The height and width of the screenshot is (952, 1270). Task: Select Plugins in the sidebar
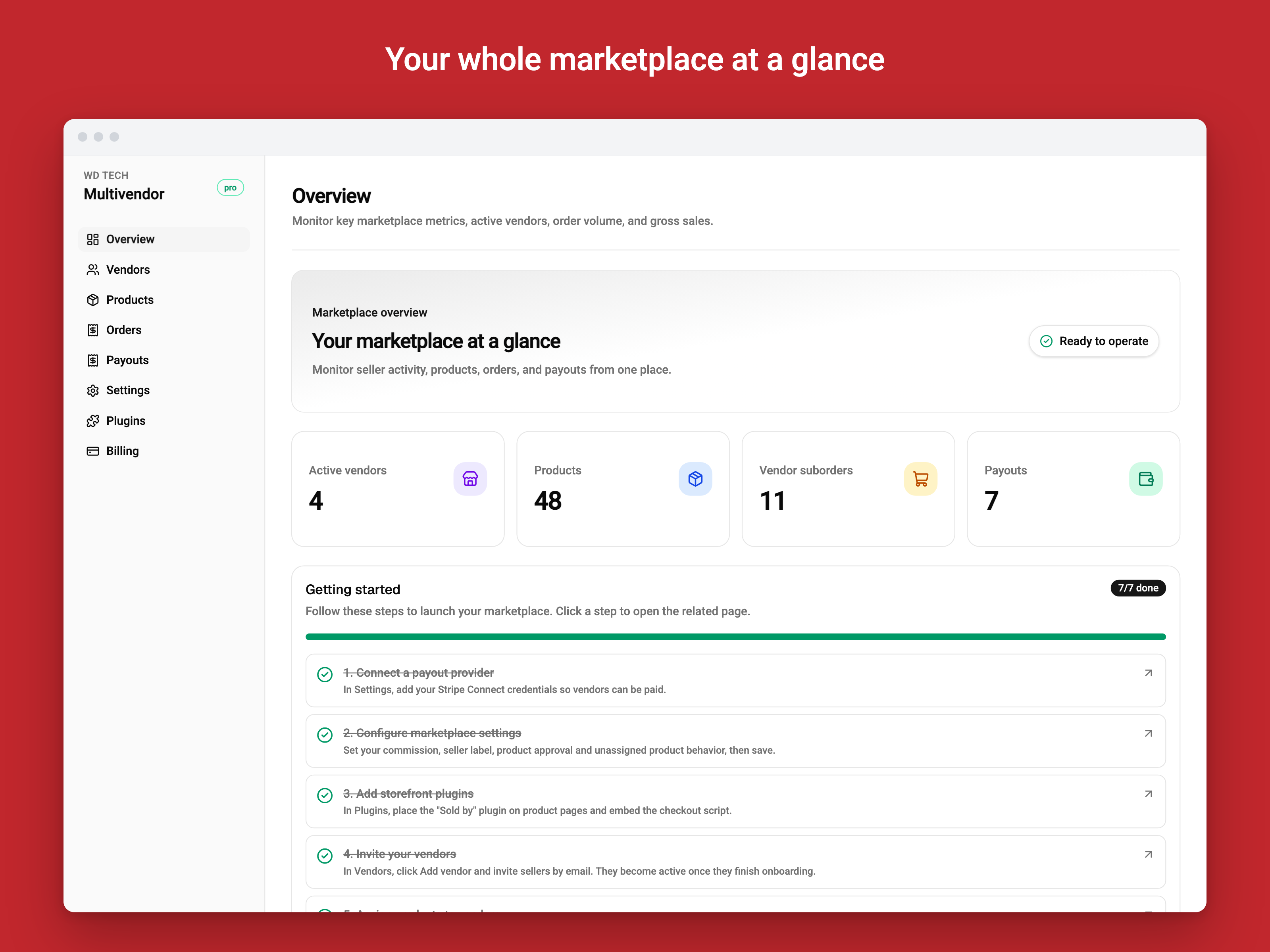(164, 420)
